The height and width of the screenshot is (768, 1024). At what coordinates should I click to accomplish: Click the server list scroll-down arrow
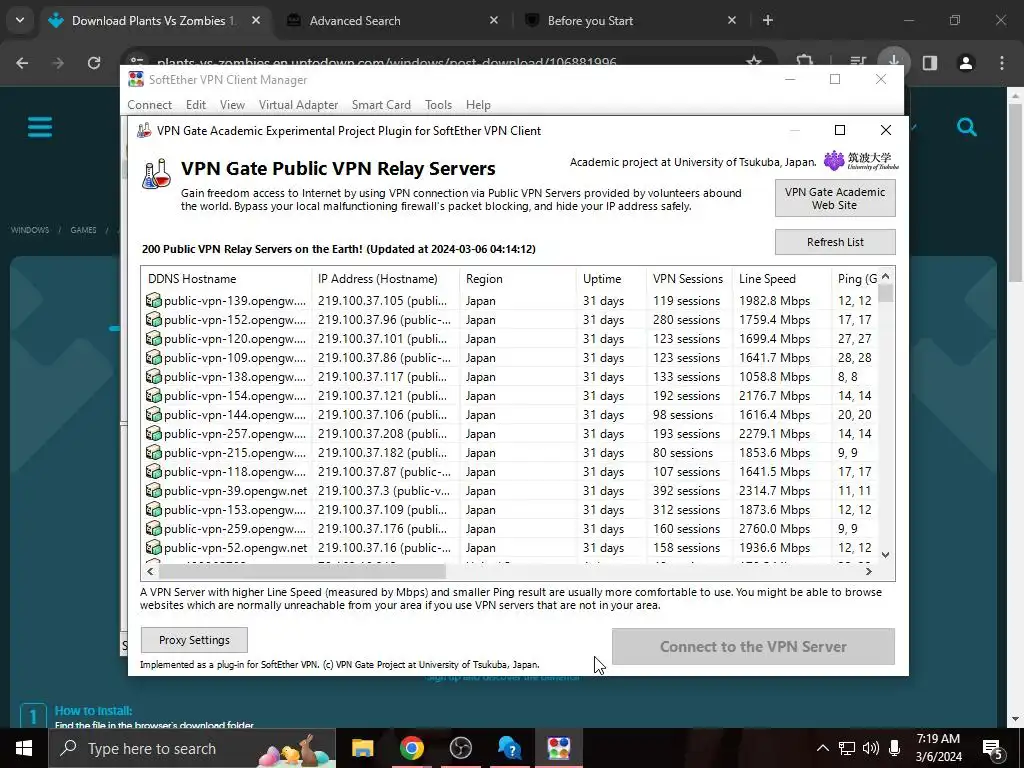[886, 555]
